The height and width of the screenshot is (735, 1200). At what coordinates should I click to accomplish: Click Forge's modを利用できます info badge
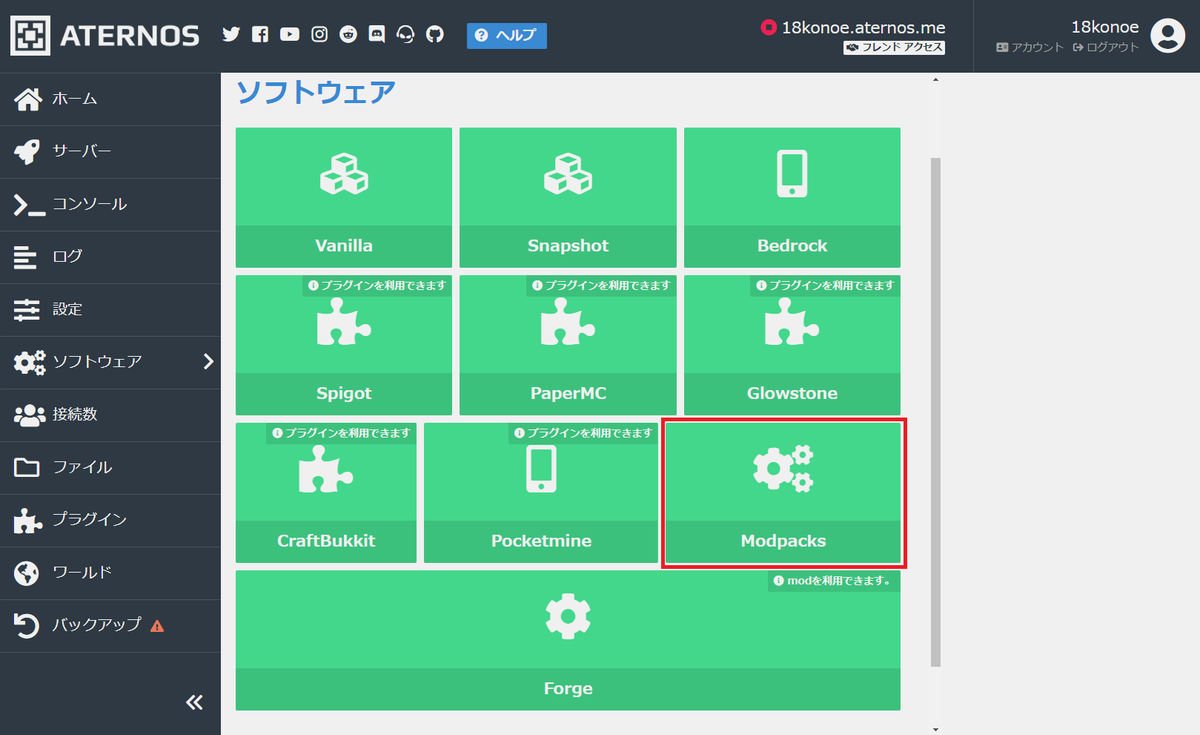pyautogui.click(x=834, y=580)
